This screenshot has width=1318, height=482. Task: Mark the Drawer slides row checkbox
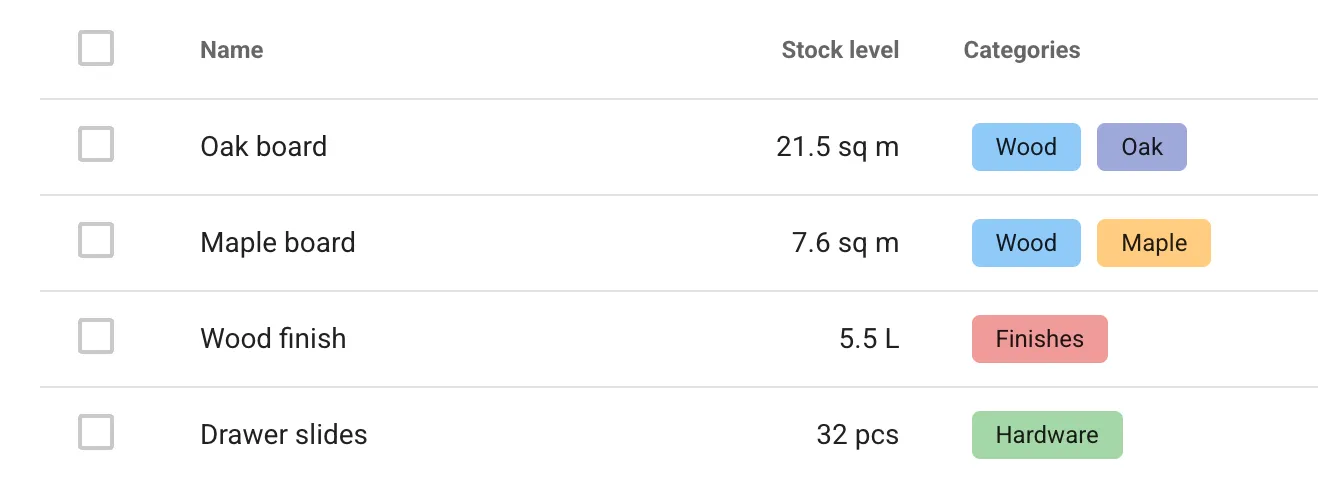96,432
